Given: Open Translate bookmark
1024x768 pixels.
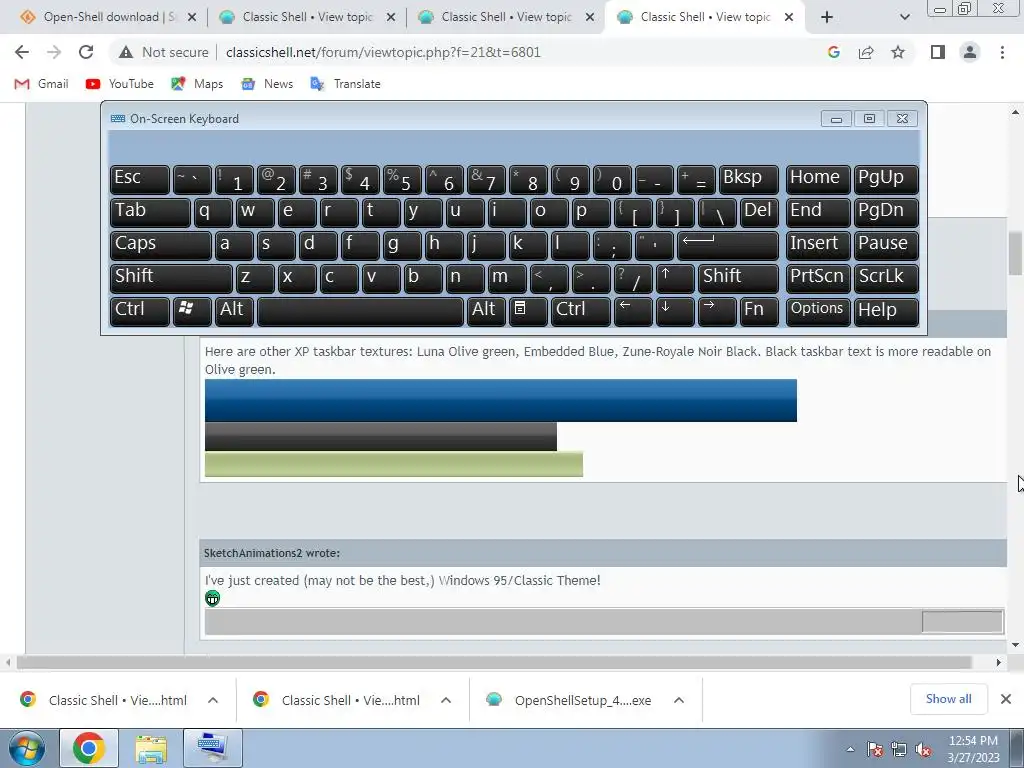Looking at the screenshot, I should click(x=345, y=84).
